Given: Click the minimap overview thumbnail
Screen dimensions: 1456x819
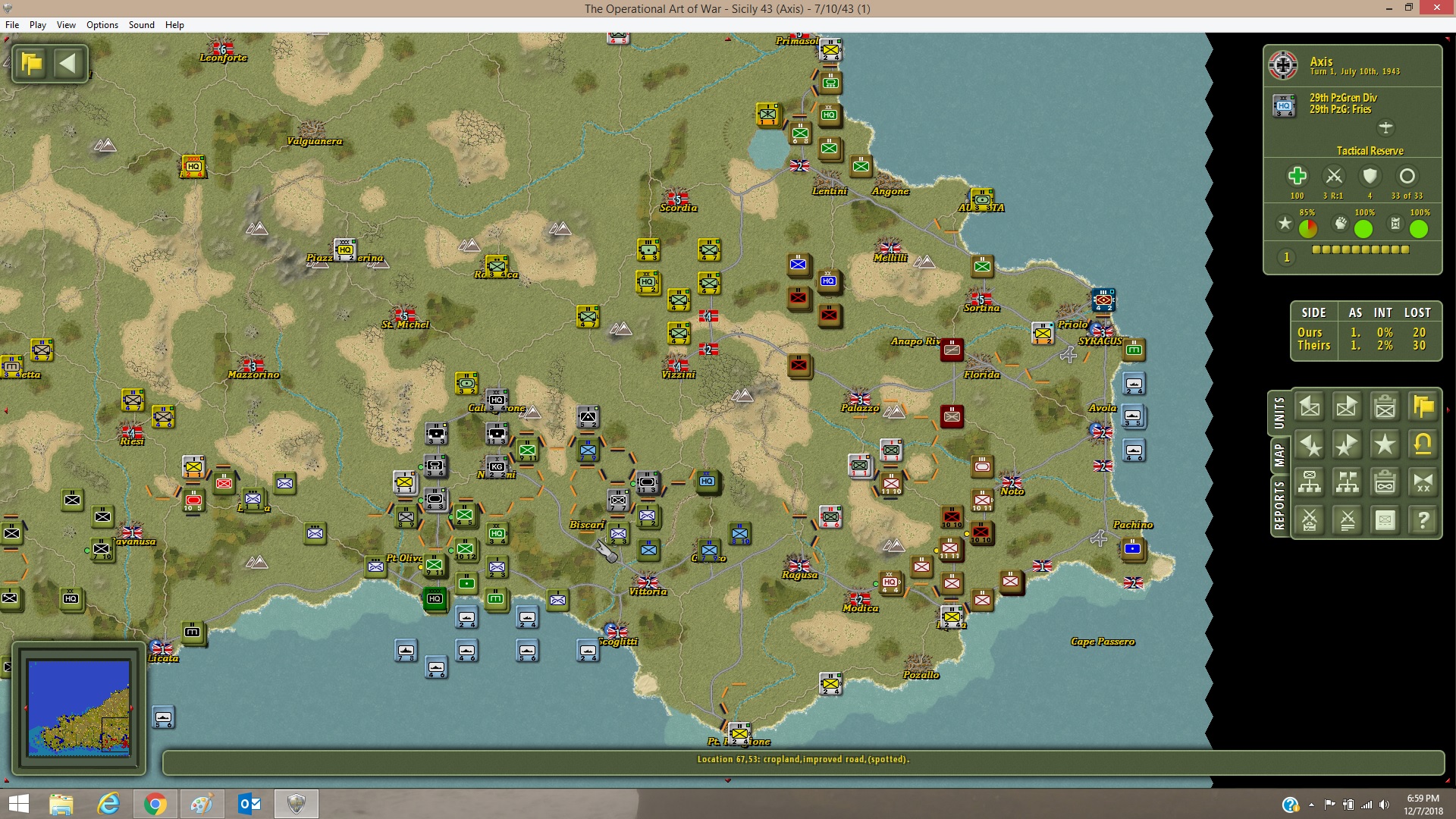Looking at the screenshot, I should (79, 708).
